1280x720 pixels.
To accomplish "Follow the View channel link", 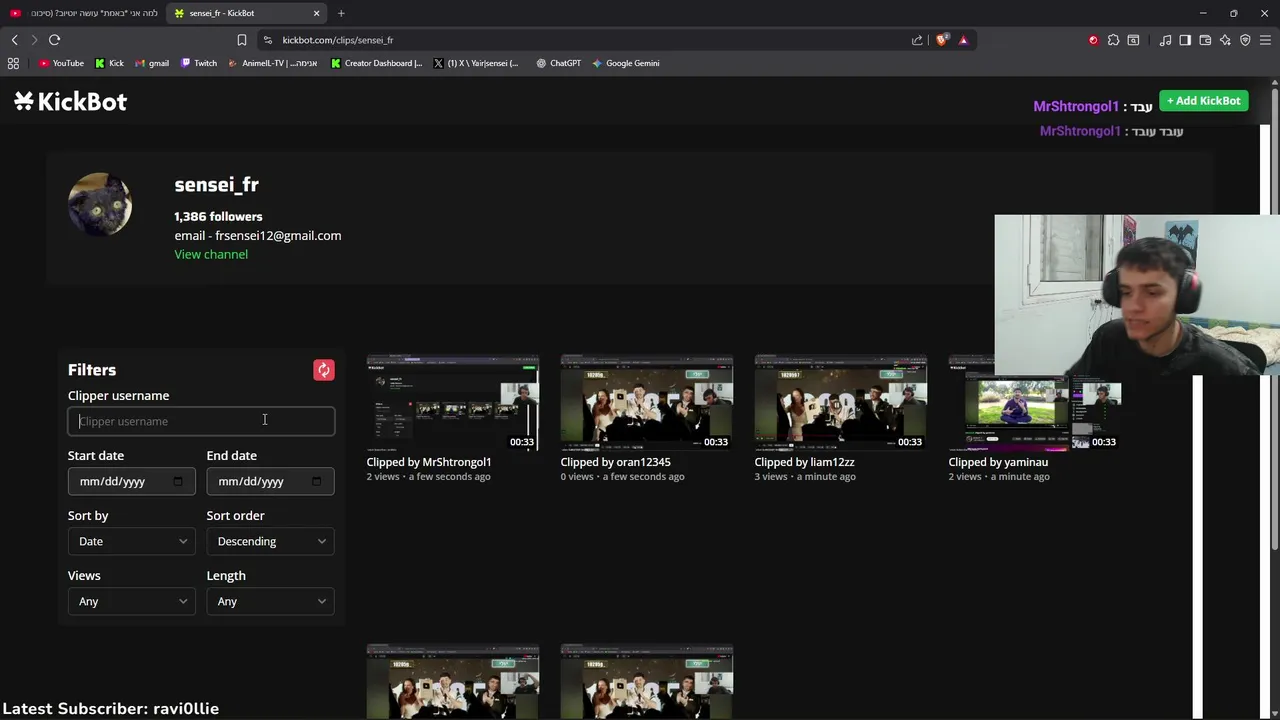I will [x=211, y=254].
